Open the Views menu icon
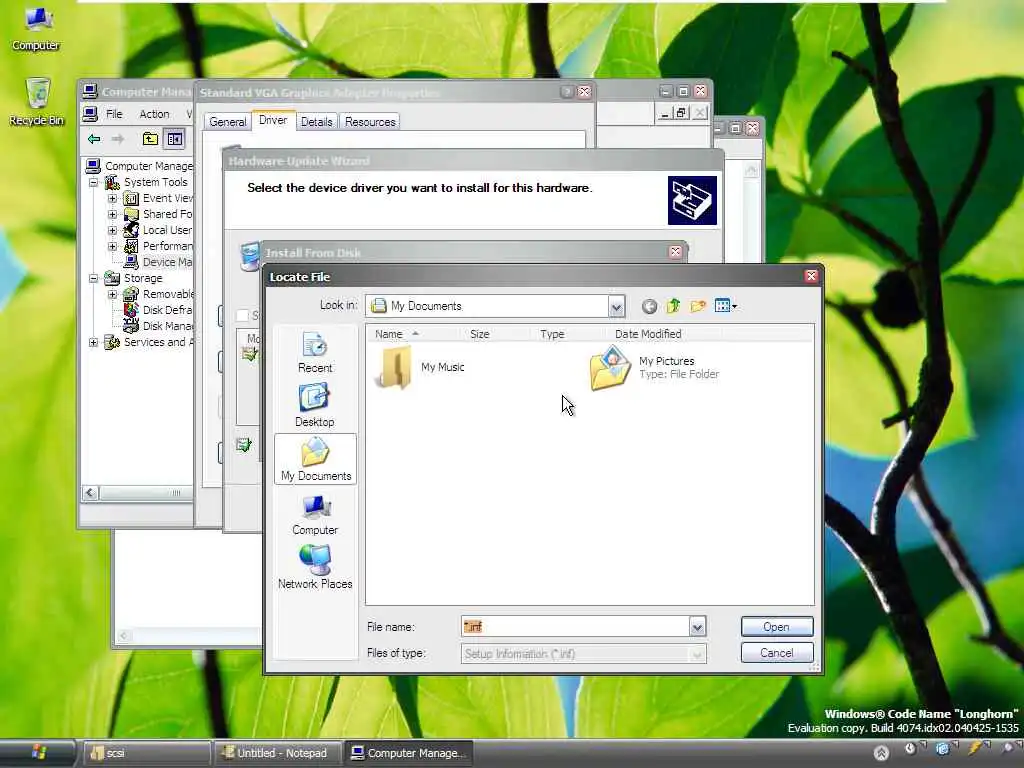Viewport: 1024px width, 768px height. tap(726, 306)
